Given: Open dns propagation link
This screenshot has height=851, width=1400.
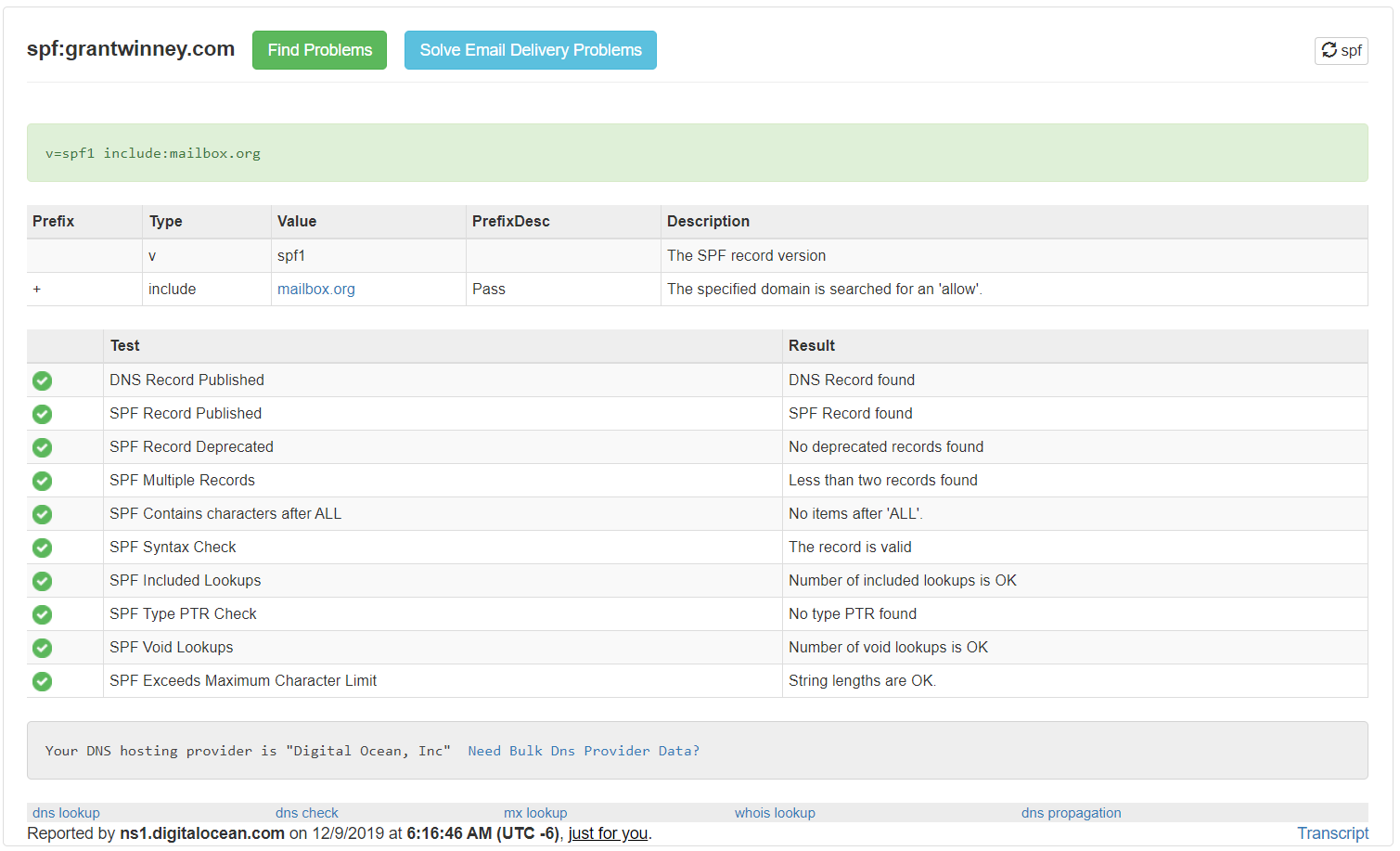Looking at the screenshot, I should coord(1071,813).
